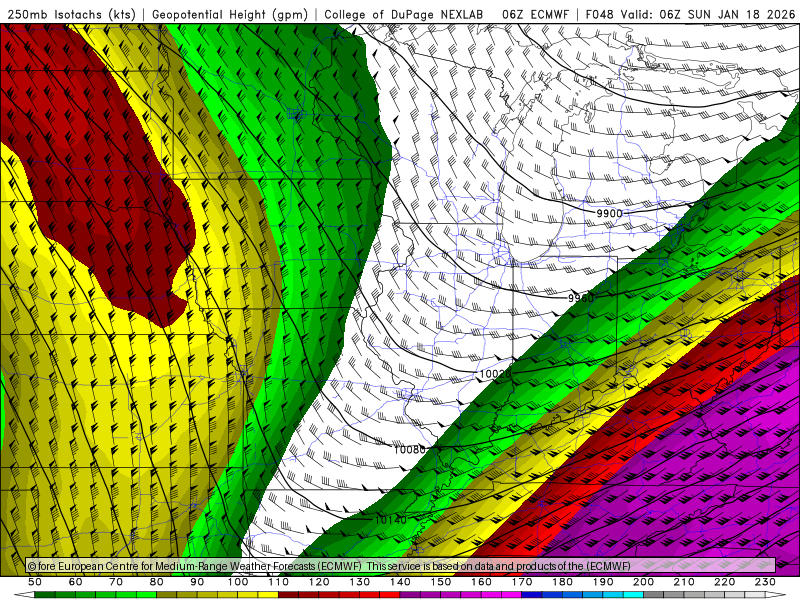Click the 220 value on the color scale

tap(724, 582)
